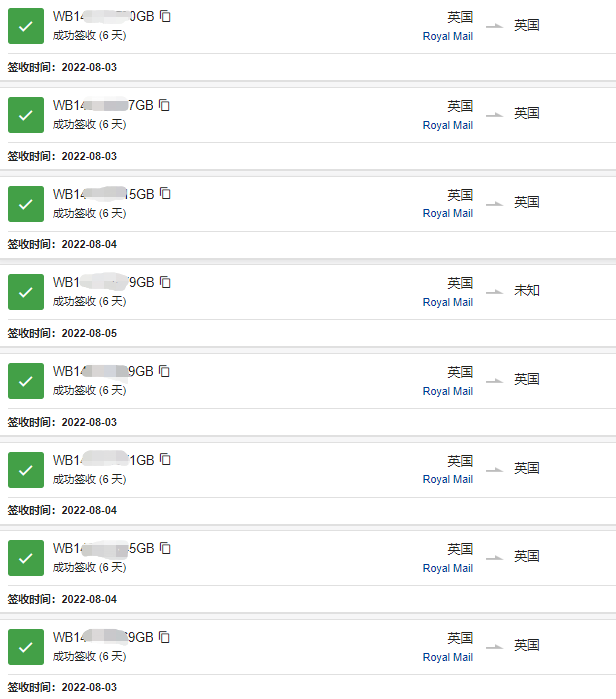Click the route arrow in the first entry

coord(493,27)
